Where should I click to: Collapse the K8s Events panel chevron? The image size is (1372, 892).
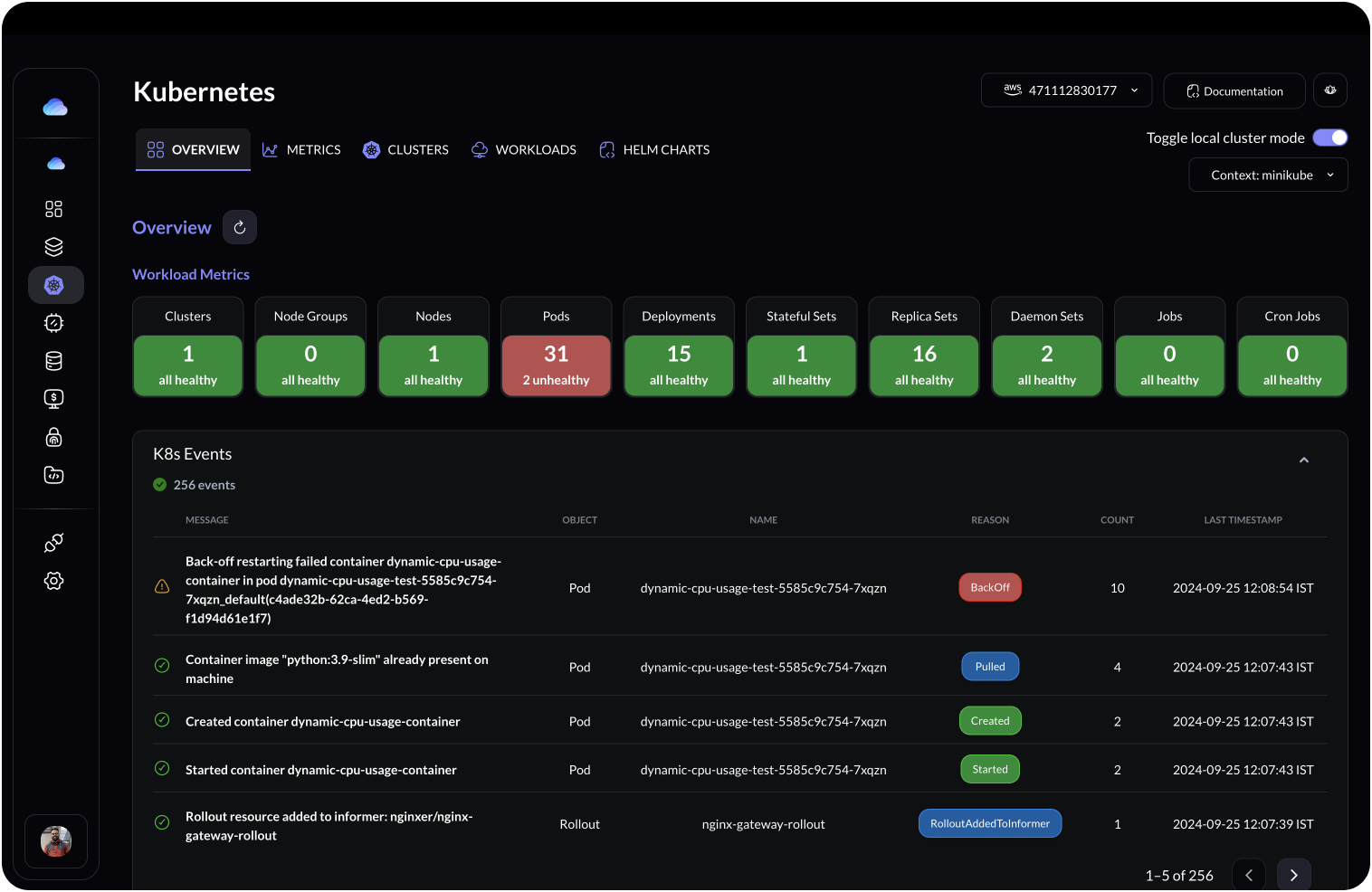(1304, 460)
